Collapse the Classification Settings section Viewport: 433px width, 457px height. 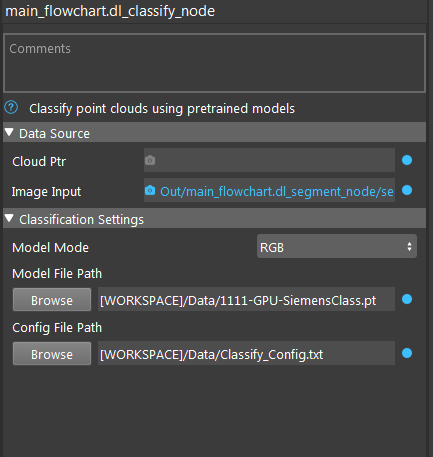click(9, 219)
